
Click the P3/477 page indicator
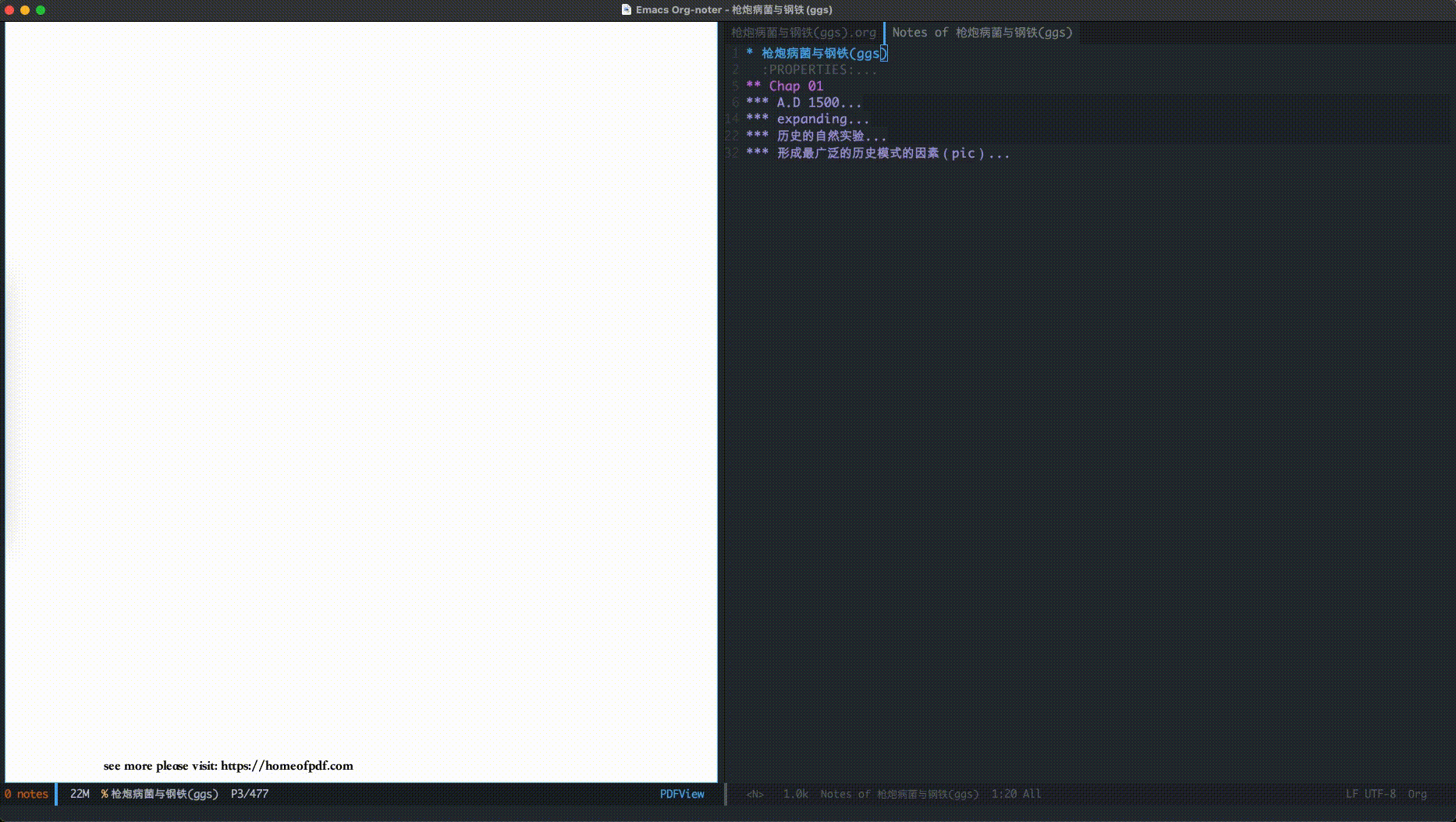pyautogui.click(x=249, y=794)
